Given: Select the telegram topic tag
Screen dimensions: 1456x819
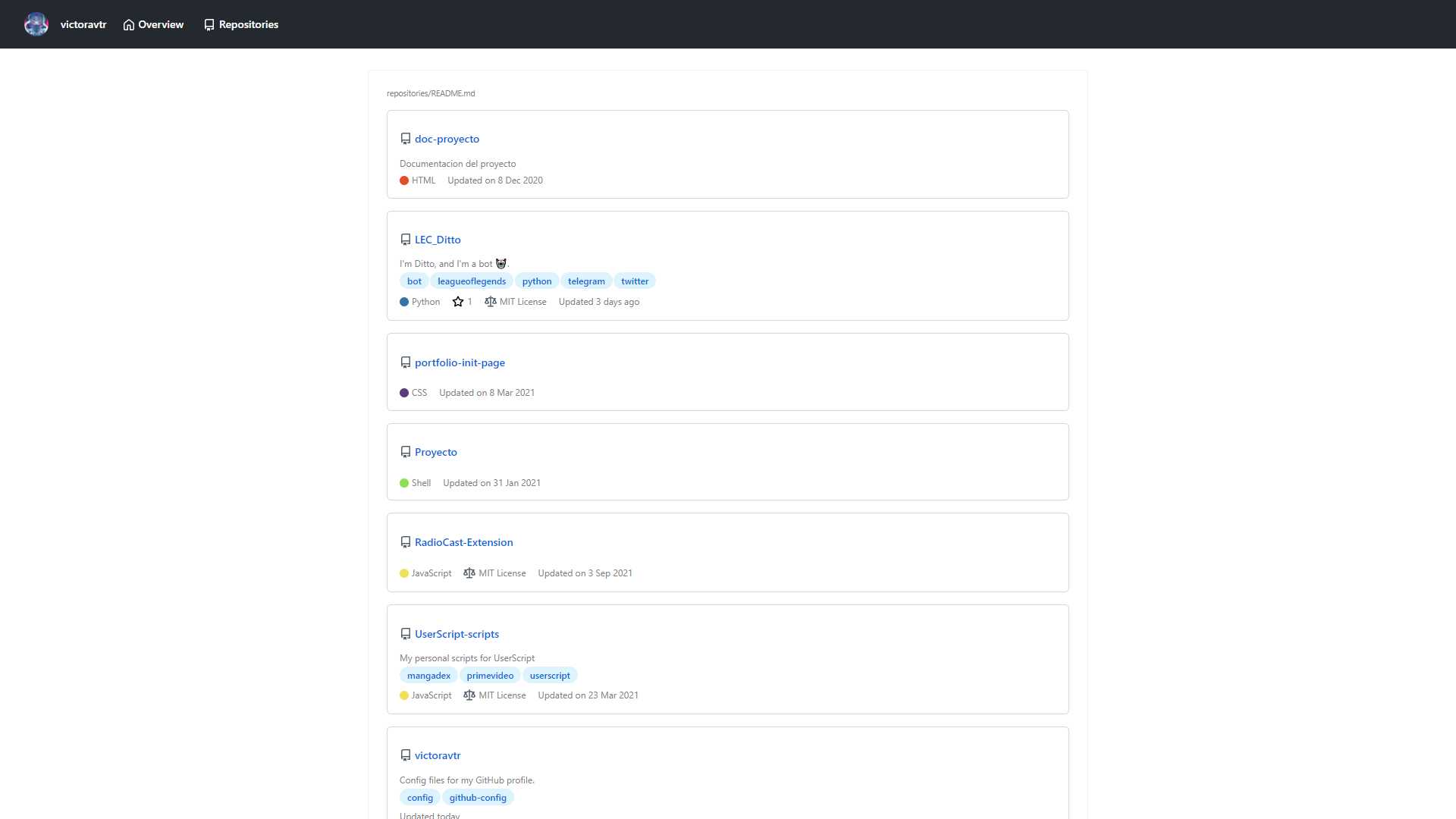Looking at the screenshot, I should point(586,281).
